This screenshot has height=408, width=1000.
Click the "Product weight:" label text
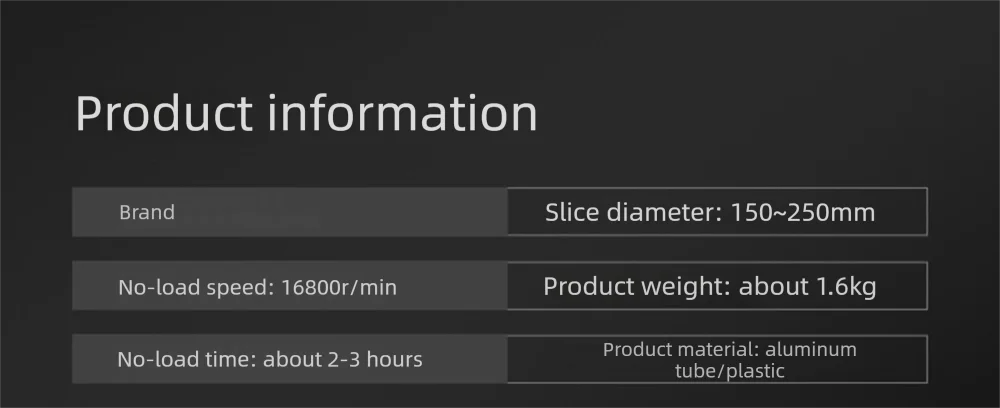(x=637, y=287)
